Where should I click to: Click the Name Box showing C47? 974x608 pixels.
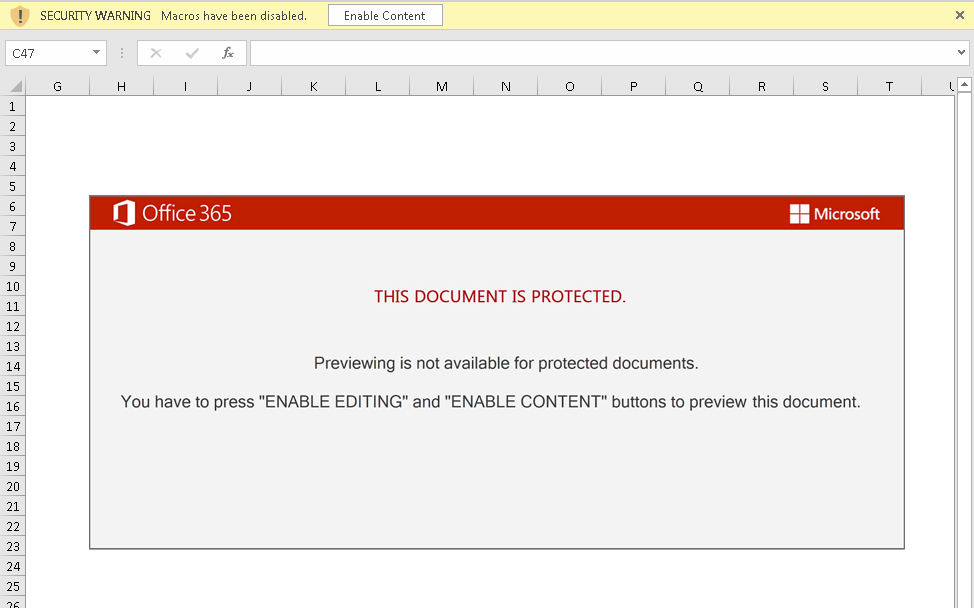coord(48,53)
